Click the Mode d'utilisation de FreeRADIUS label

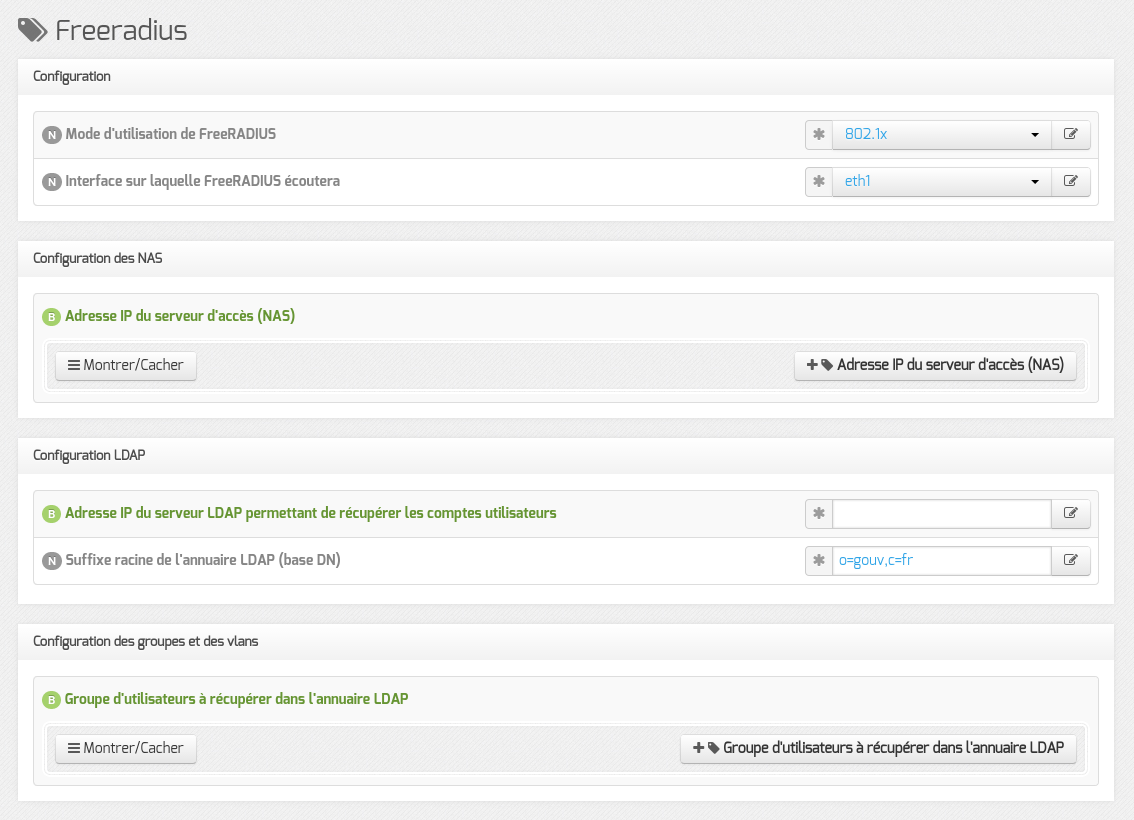tap(171, 134)
